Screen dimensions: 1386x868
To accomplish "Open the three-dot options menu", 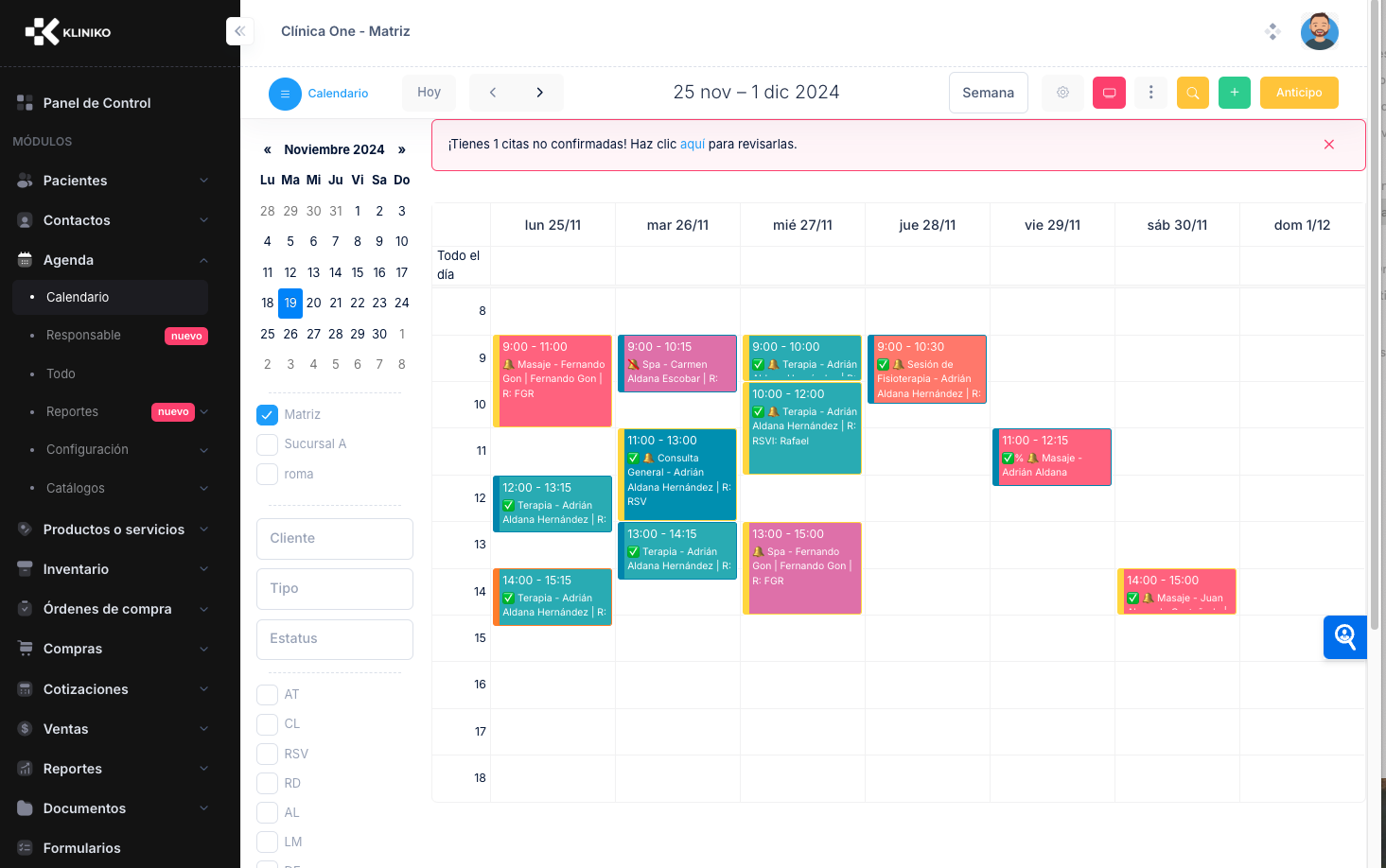I will [x=1150, y=92].
